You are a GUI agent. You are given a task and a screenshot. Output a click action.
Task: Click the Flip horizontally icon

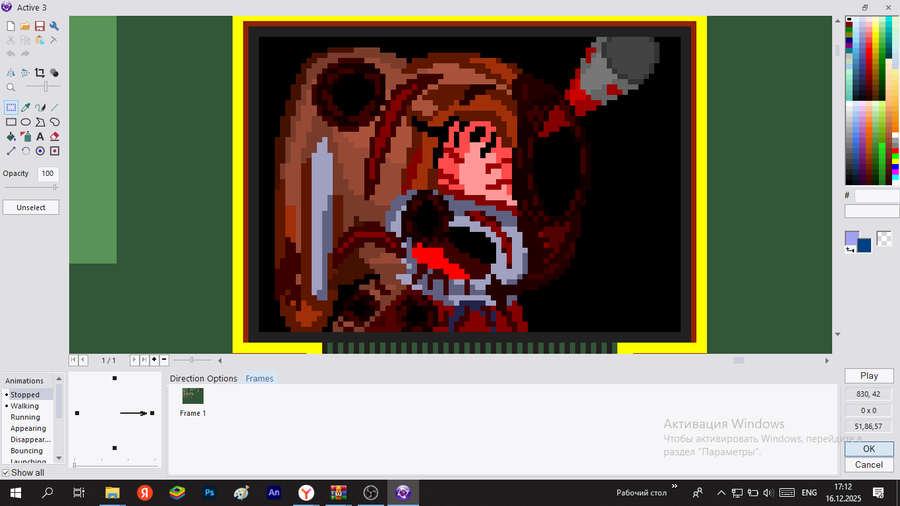pyautogui.click(x=11, y=73)
